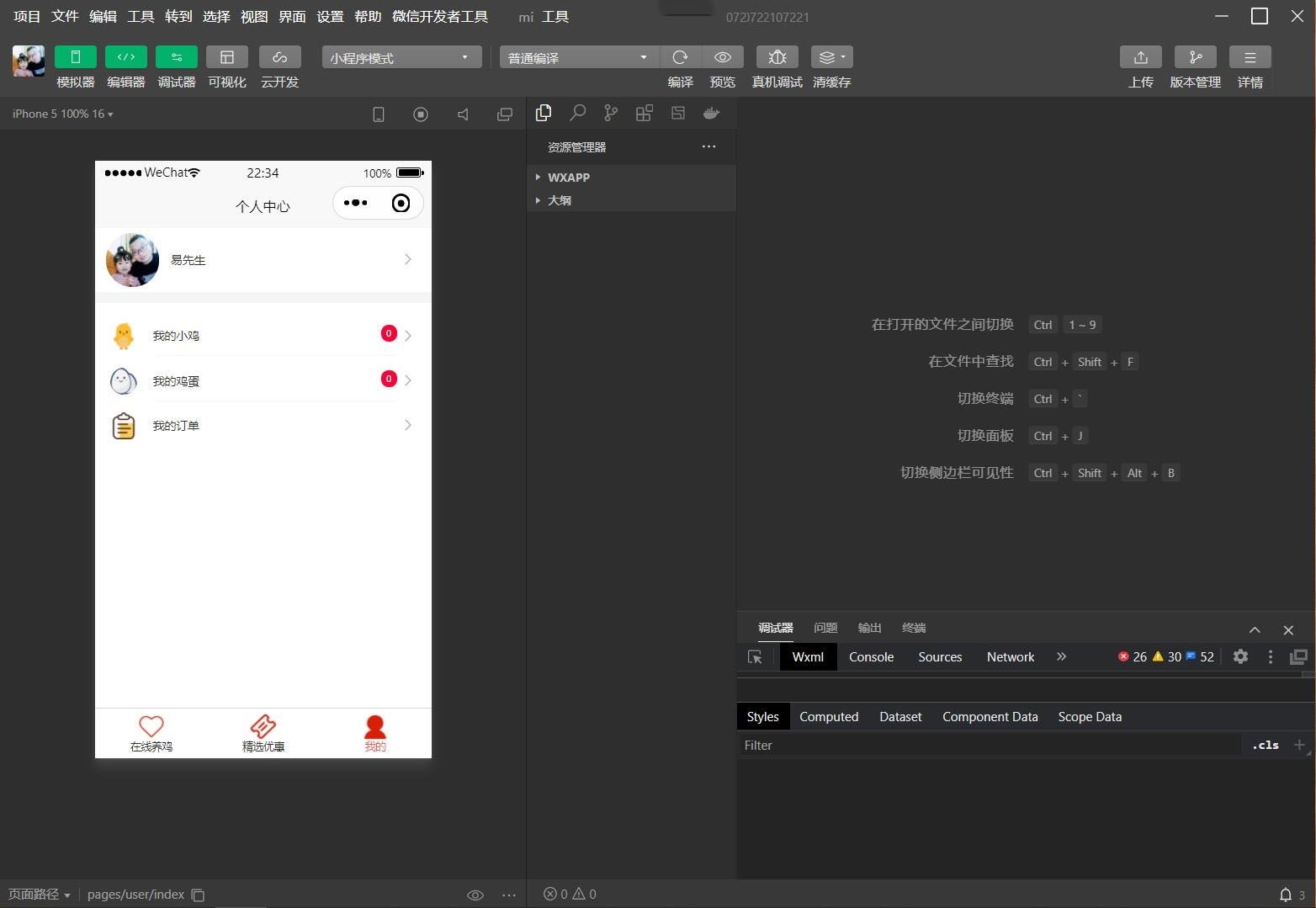Open the 版本管理 branch icon
This screenshot has width=1316, height=908.
click(1195, 57)
